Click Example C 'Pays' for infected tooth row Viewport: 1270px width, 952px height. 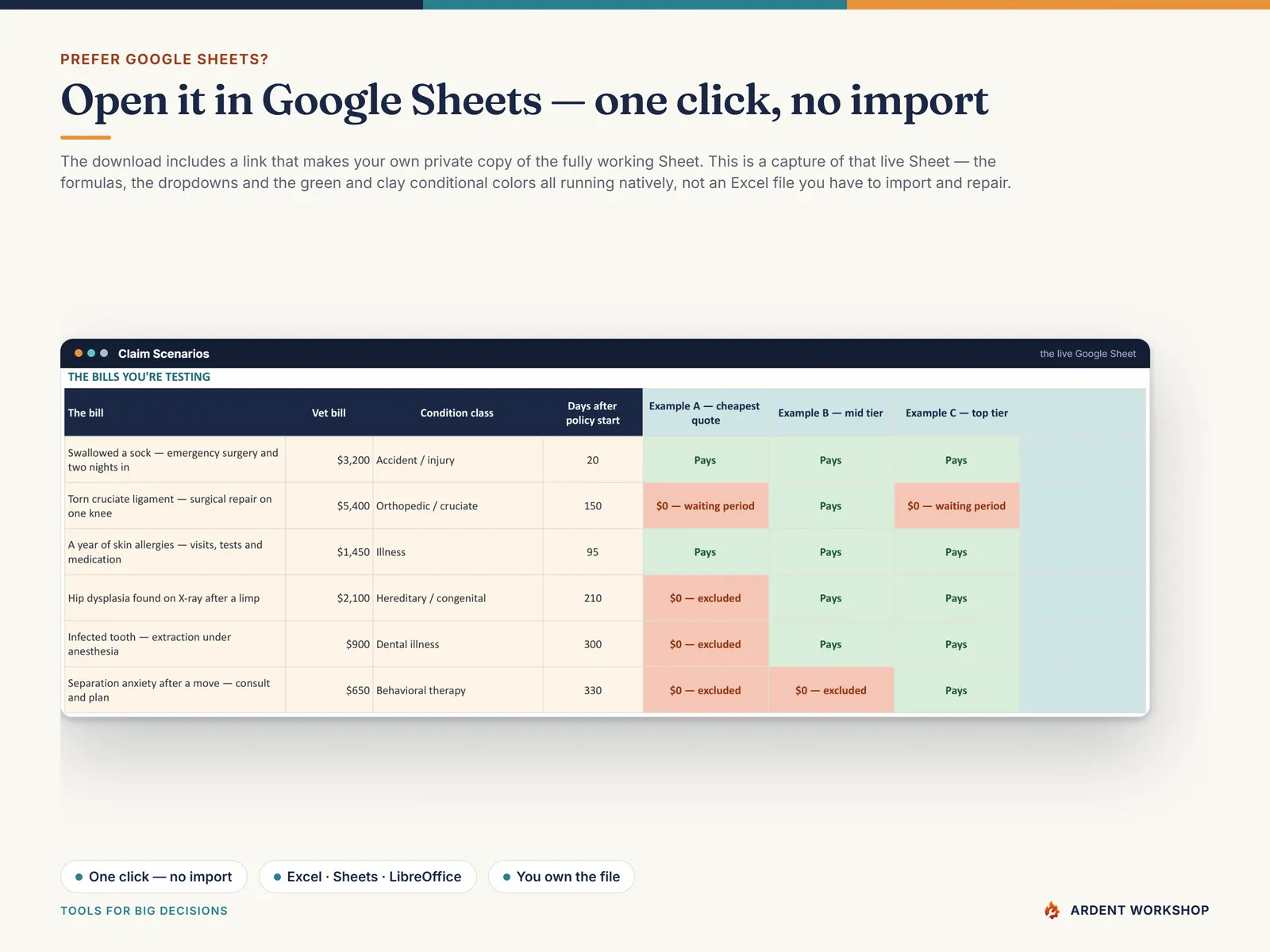(x=956, y=644)
